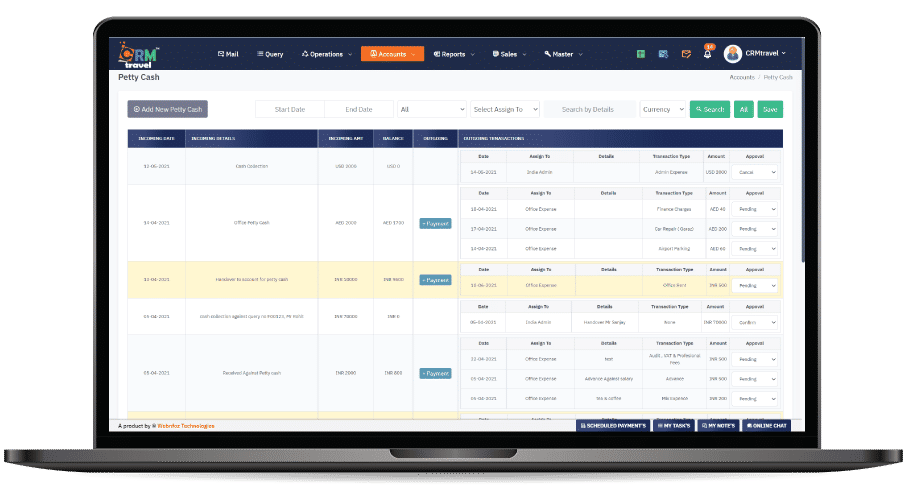Image resolution: width=912 pixels, height=488 pixels.
Task: Click the green Save button
Action: (770, 109)
